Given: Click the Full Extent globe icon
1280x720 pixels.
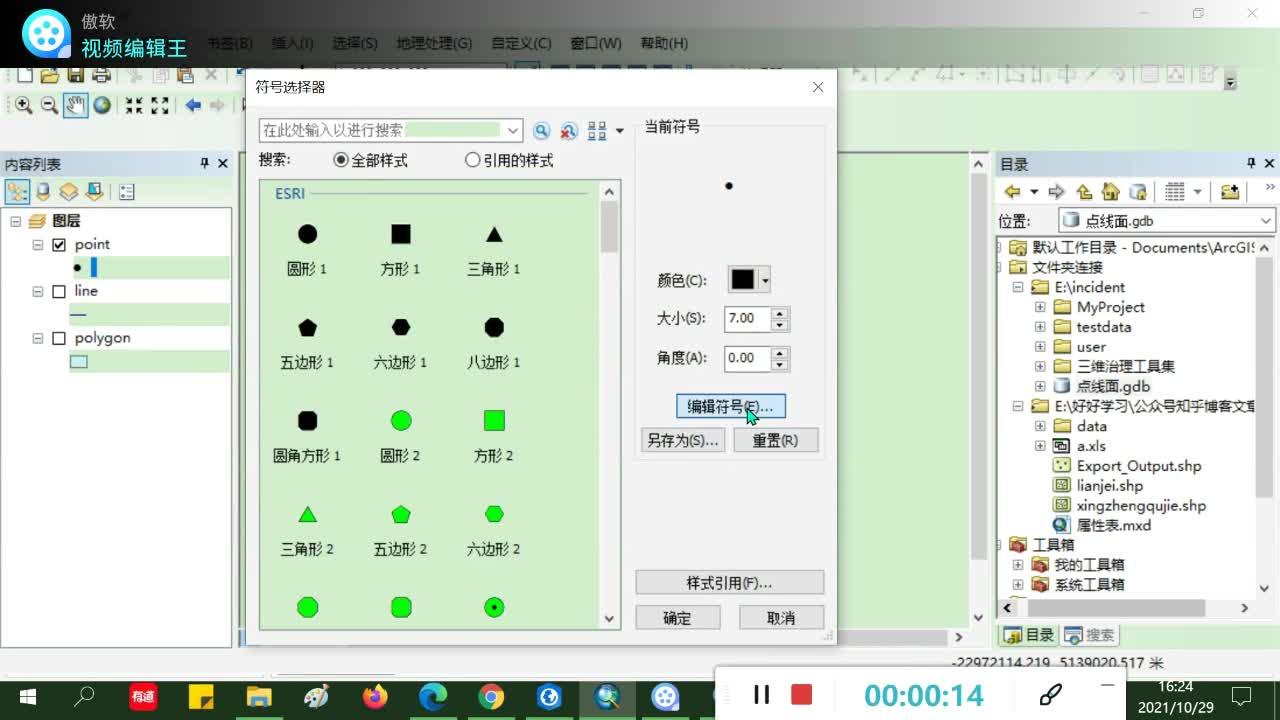Looking at the screenshot, I should tap(103, 106).
